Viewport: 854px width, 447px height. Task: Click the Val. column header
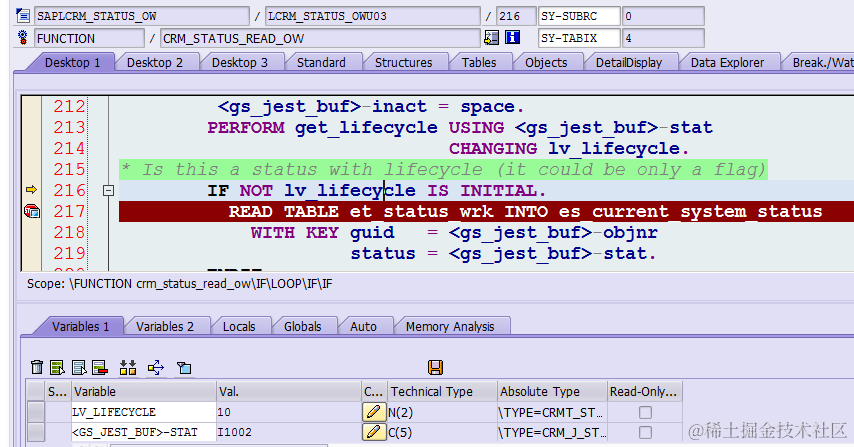point(289,391)
